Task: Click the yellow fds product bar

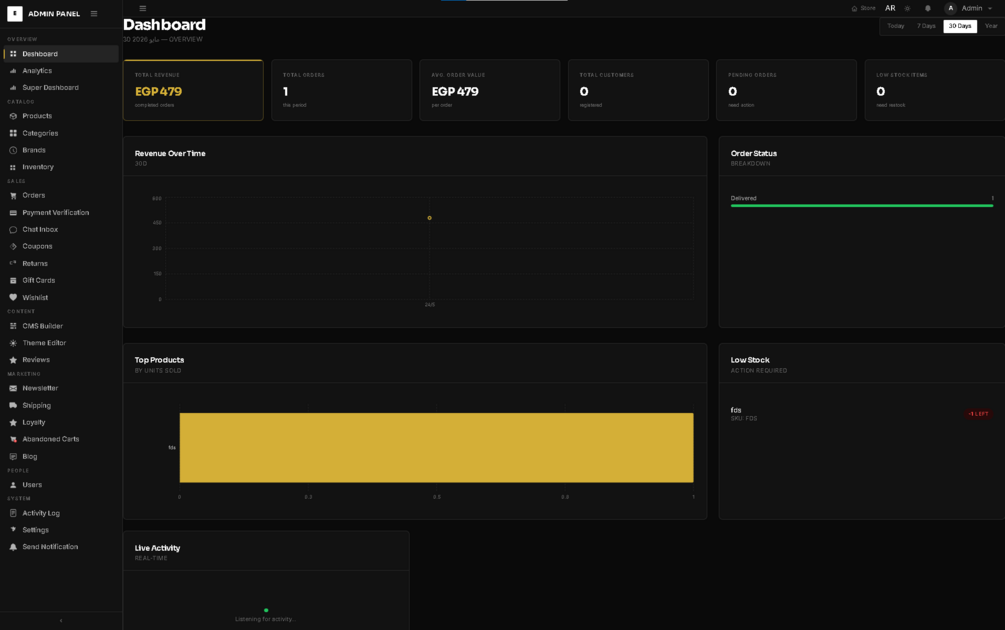Action: coord(436,447)
